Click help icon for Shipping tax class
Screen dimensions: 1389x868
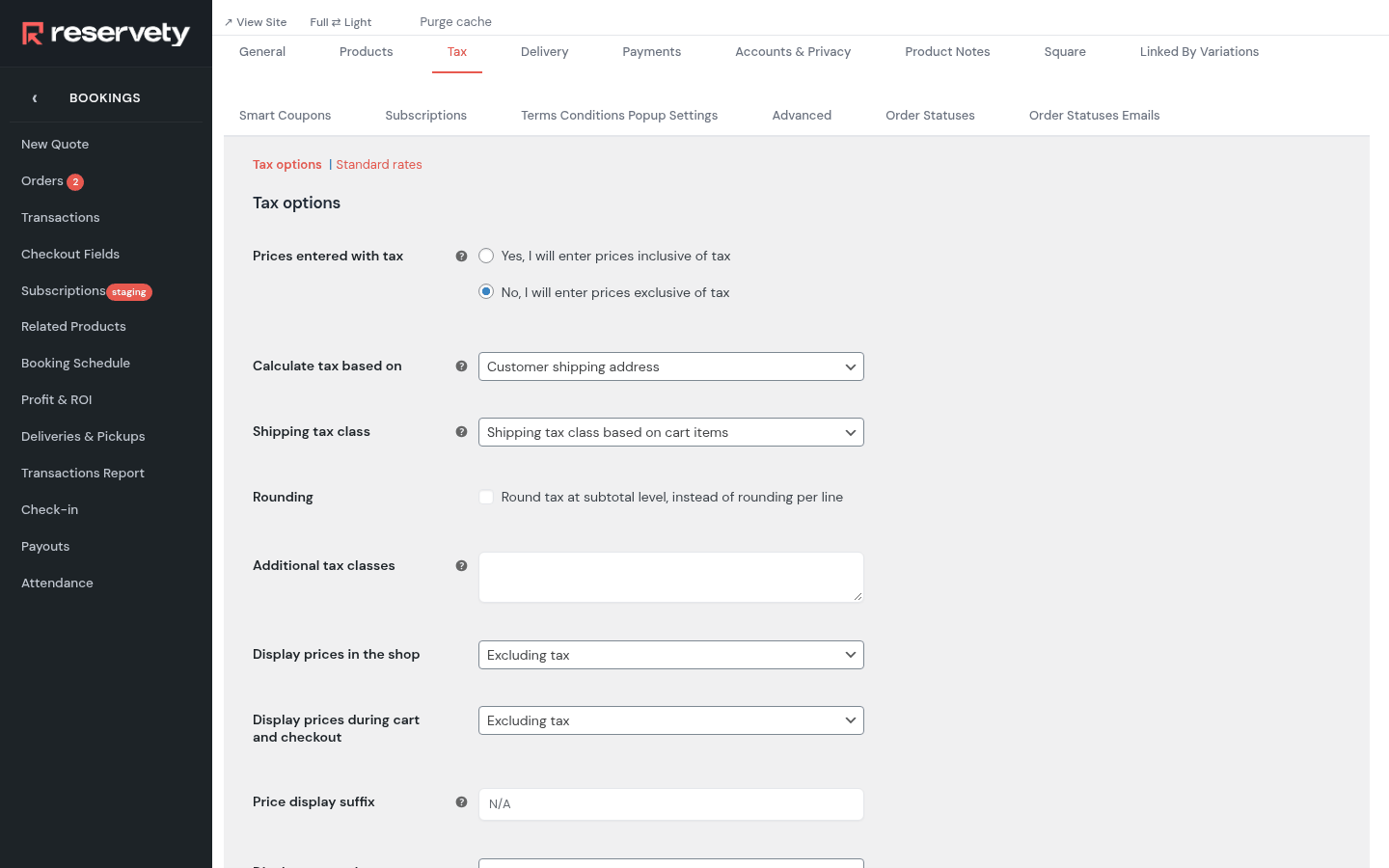click(461, 432)
